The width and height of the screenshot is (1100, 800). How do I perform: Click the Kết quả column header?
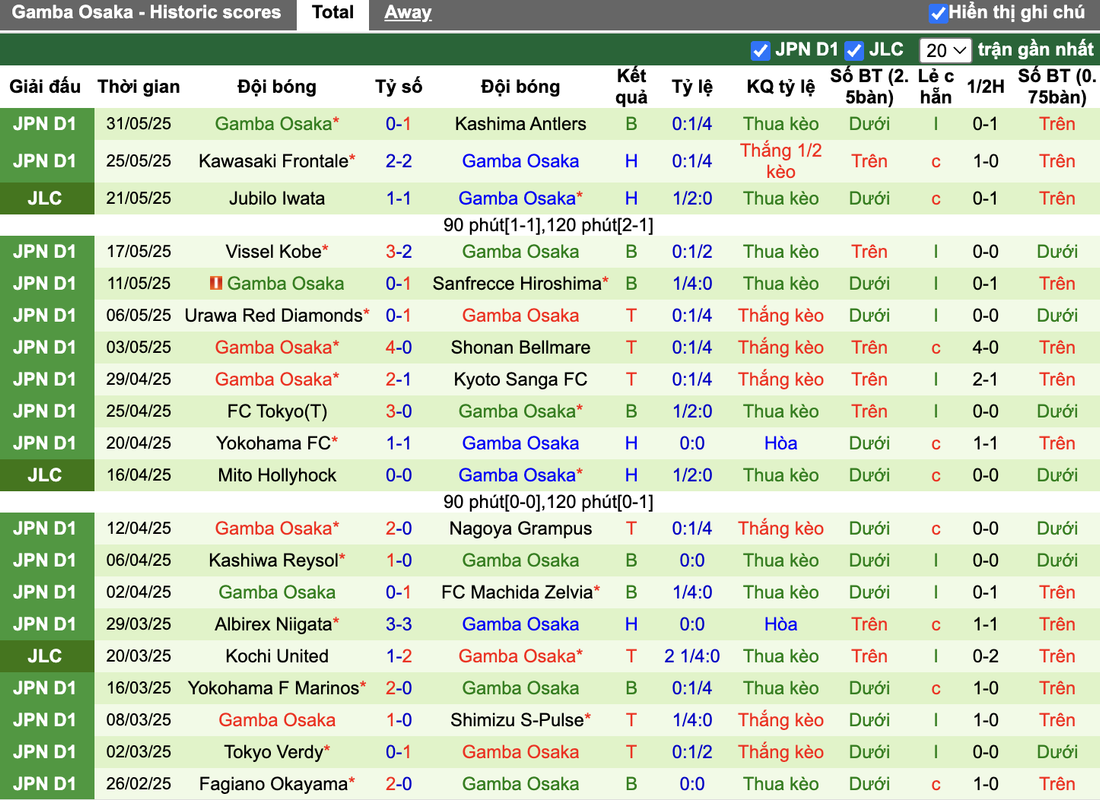[631, 86]
